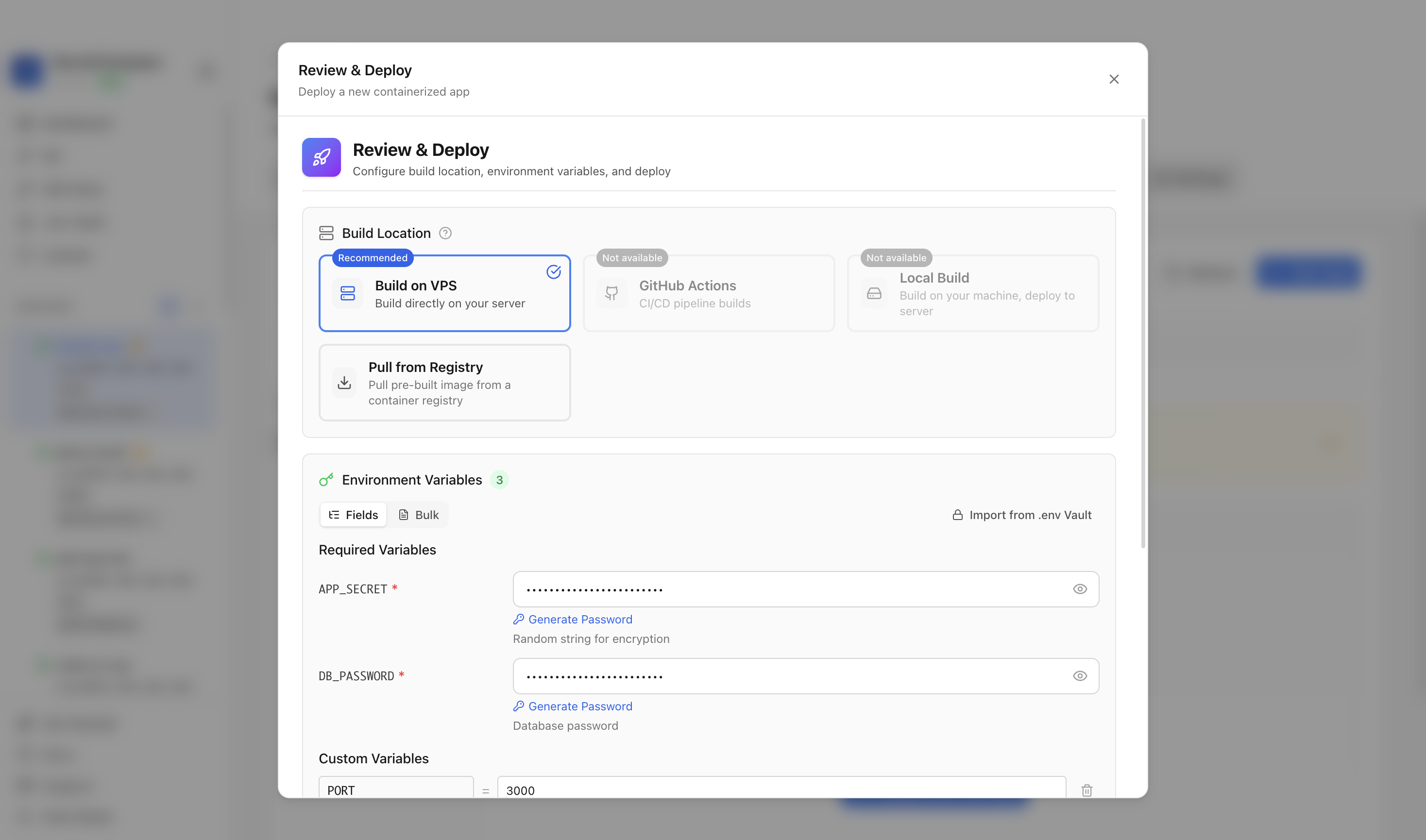Viewport: 1426px width, 840px height.
Task: Click Not available badge on GitHub Actions
Action: coord(632,257)
